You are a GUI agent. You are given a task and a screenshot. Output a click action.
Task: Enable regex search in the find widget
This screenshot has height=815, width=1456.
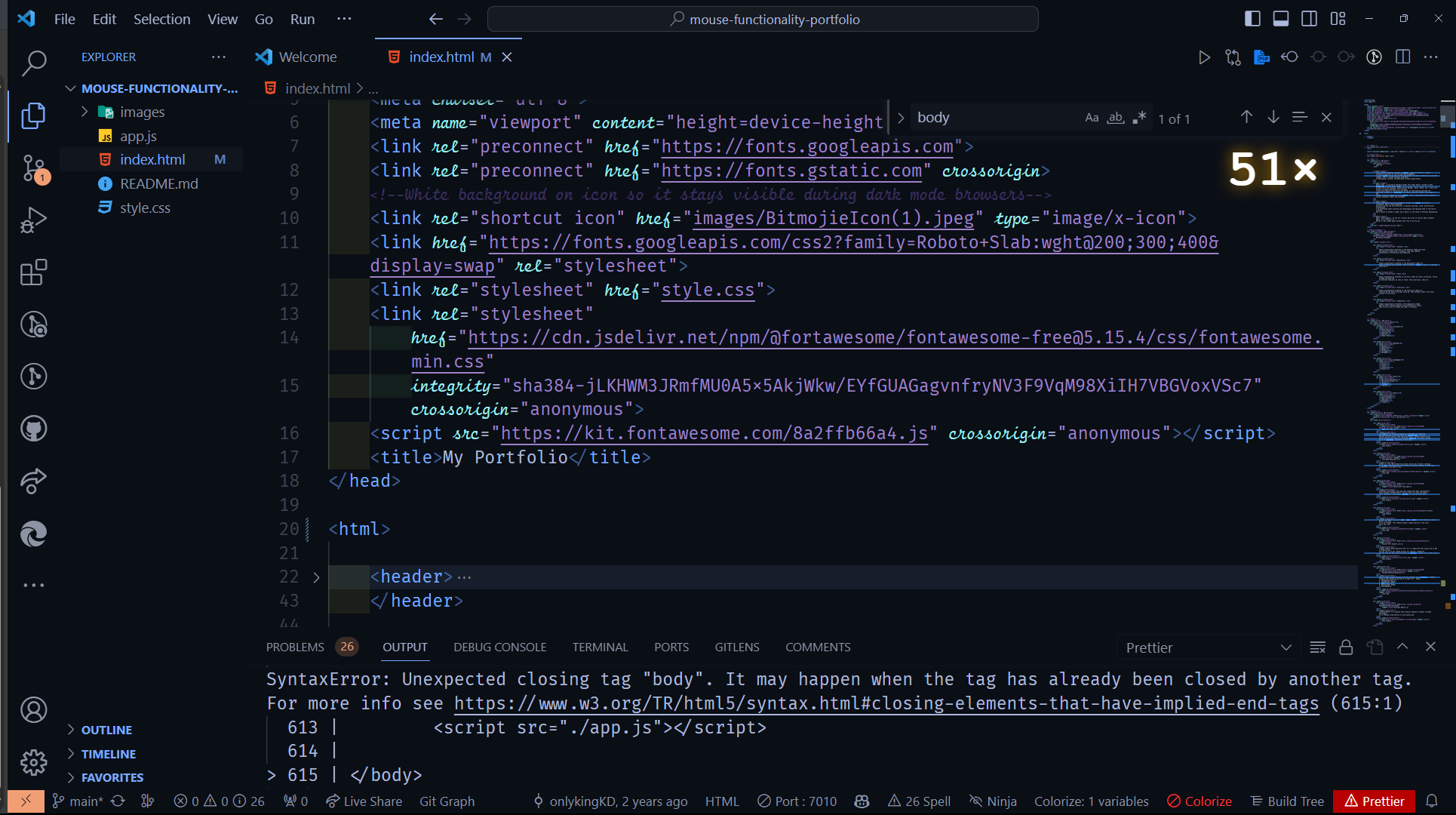pyautogui.click(x=1139, y=117)
